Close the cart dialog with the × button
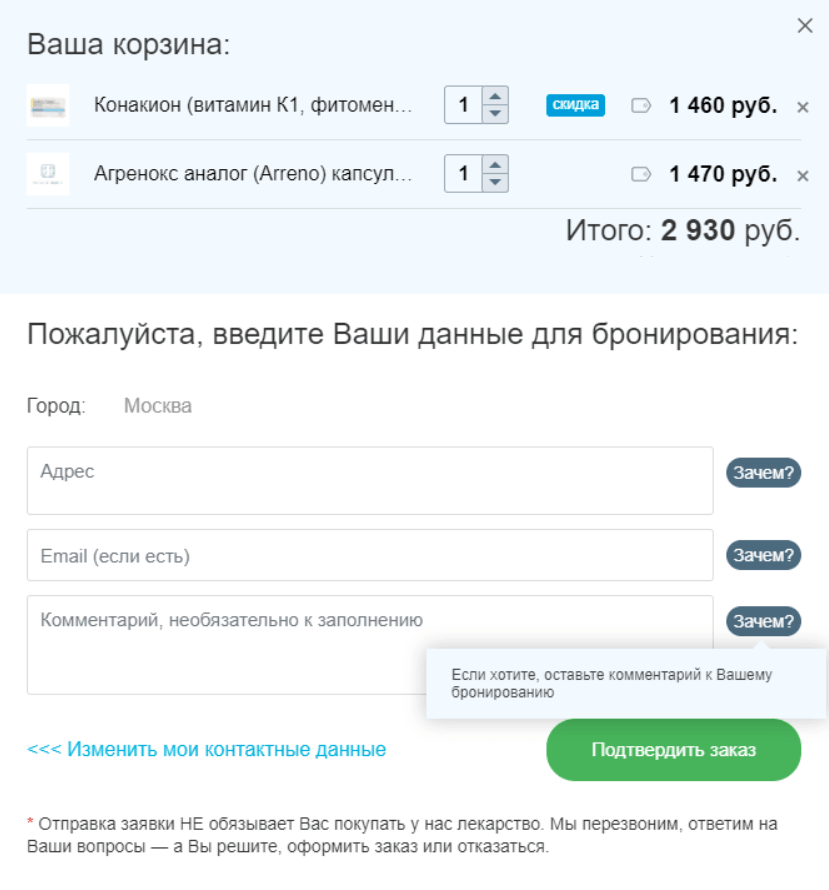Image resolution: width=829 pixels, height=890 pixels. [x=805, y=26]
